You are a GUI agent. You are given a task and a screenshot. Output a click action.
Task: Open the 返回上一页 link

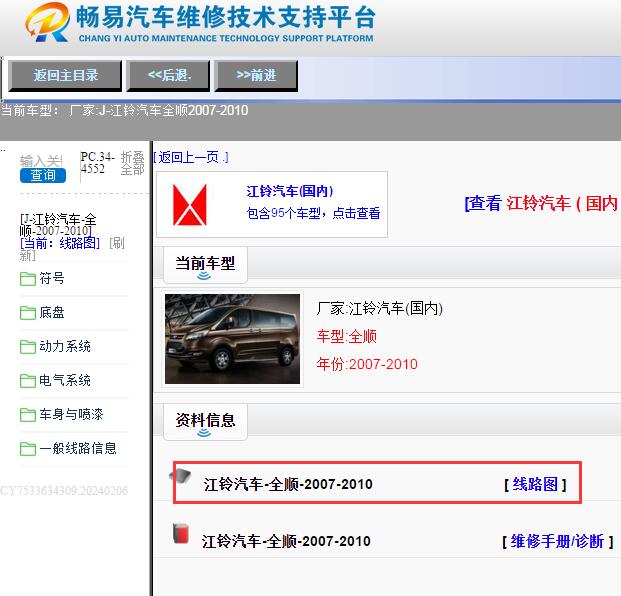tap(191, 158)
